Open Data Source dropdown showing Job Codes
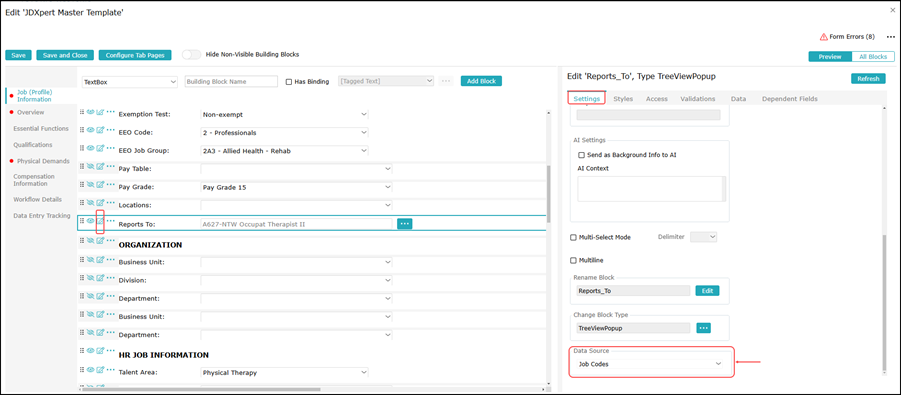 [x=650, y=364]
